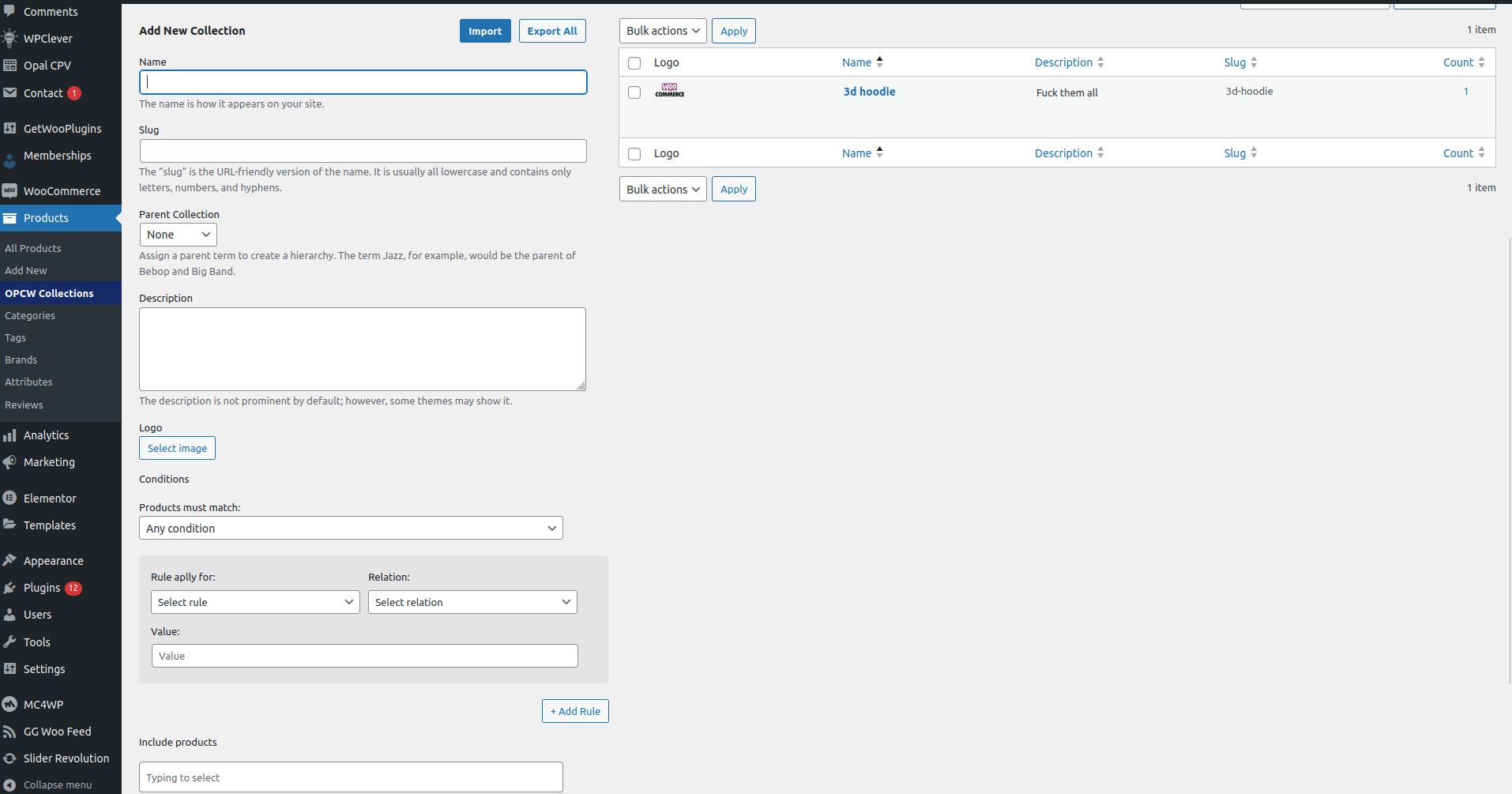Click the Appearance brush icon
Image resolution: width=1512 pixels, height=794 pixels.
9,561
